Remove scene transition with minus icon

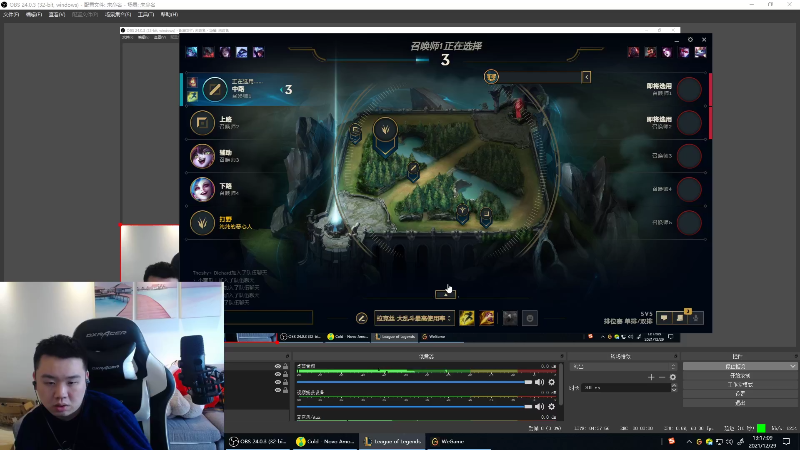[662, 377]
